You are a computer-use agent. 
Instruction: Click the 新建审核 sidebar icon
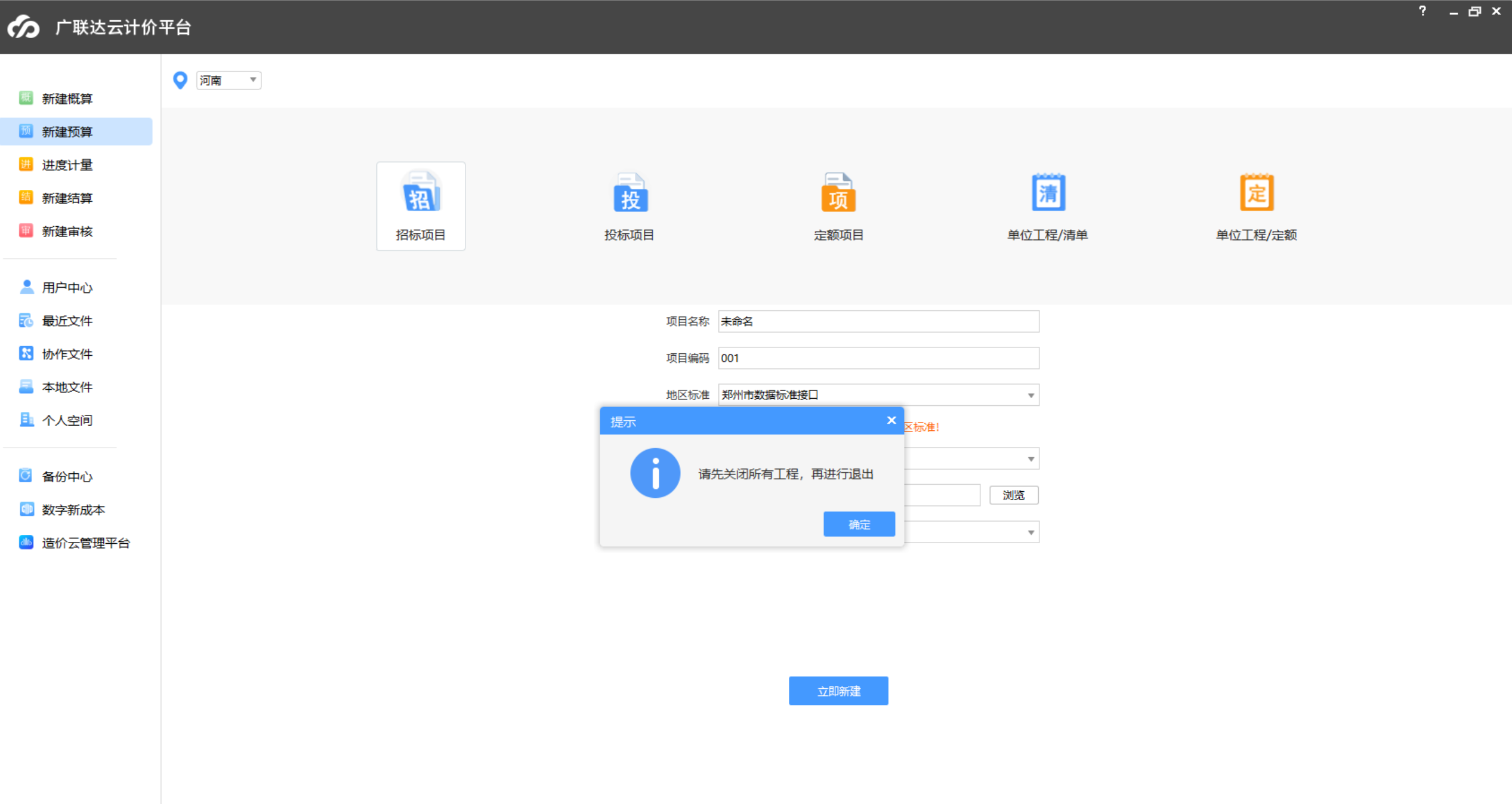coord(26,230)
